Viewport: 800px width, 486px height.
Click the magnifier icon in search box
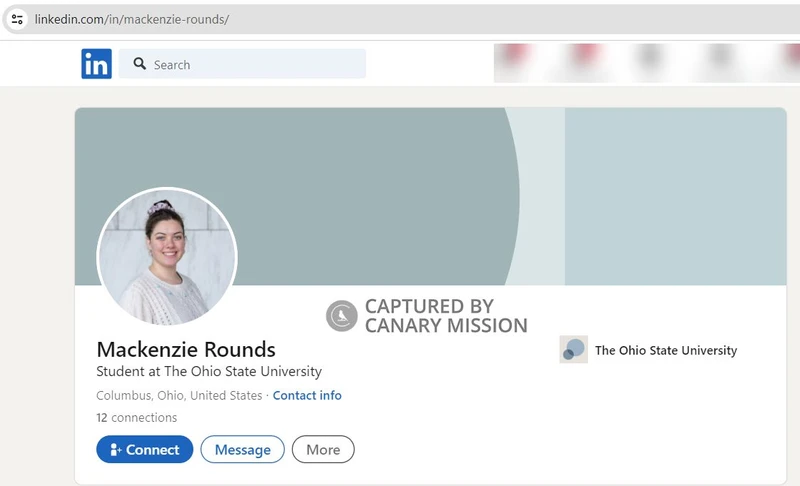coord(139,64)
